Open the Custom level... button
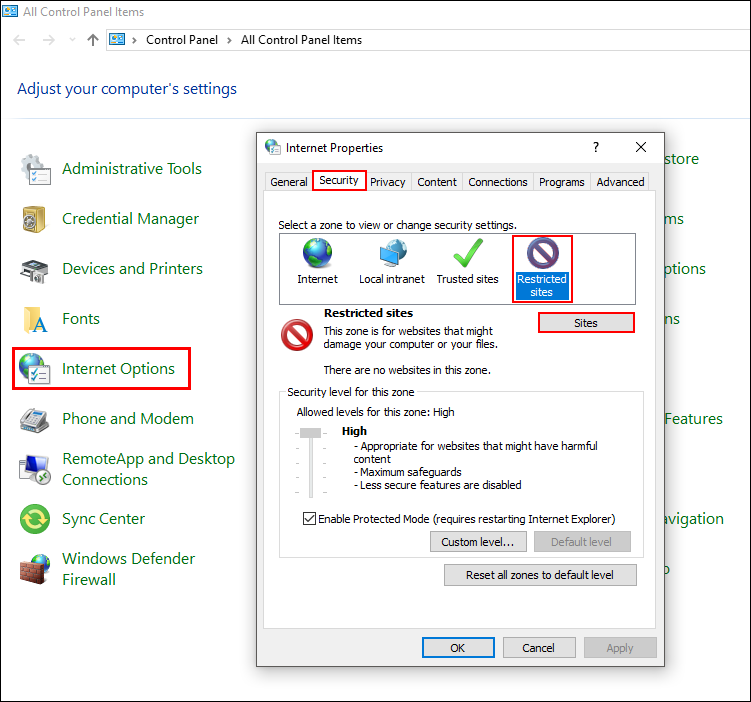 pyautogui.click(x=478, y=542)
